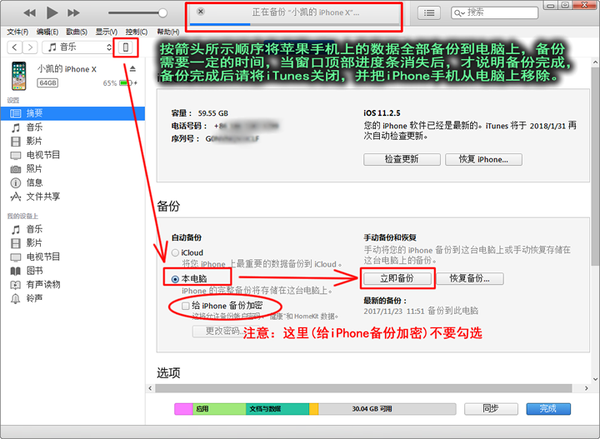Click the backup progress bar
Viewport: 600px width, 439px height.
[294, 24]
